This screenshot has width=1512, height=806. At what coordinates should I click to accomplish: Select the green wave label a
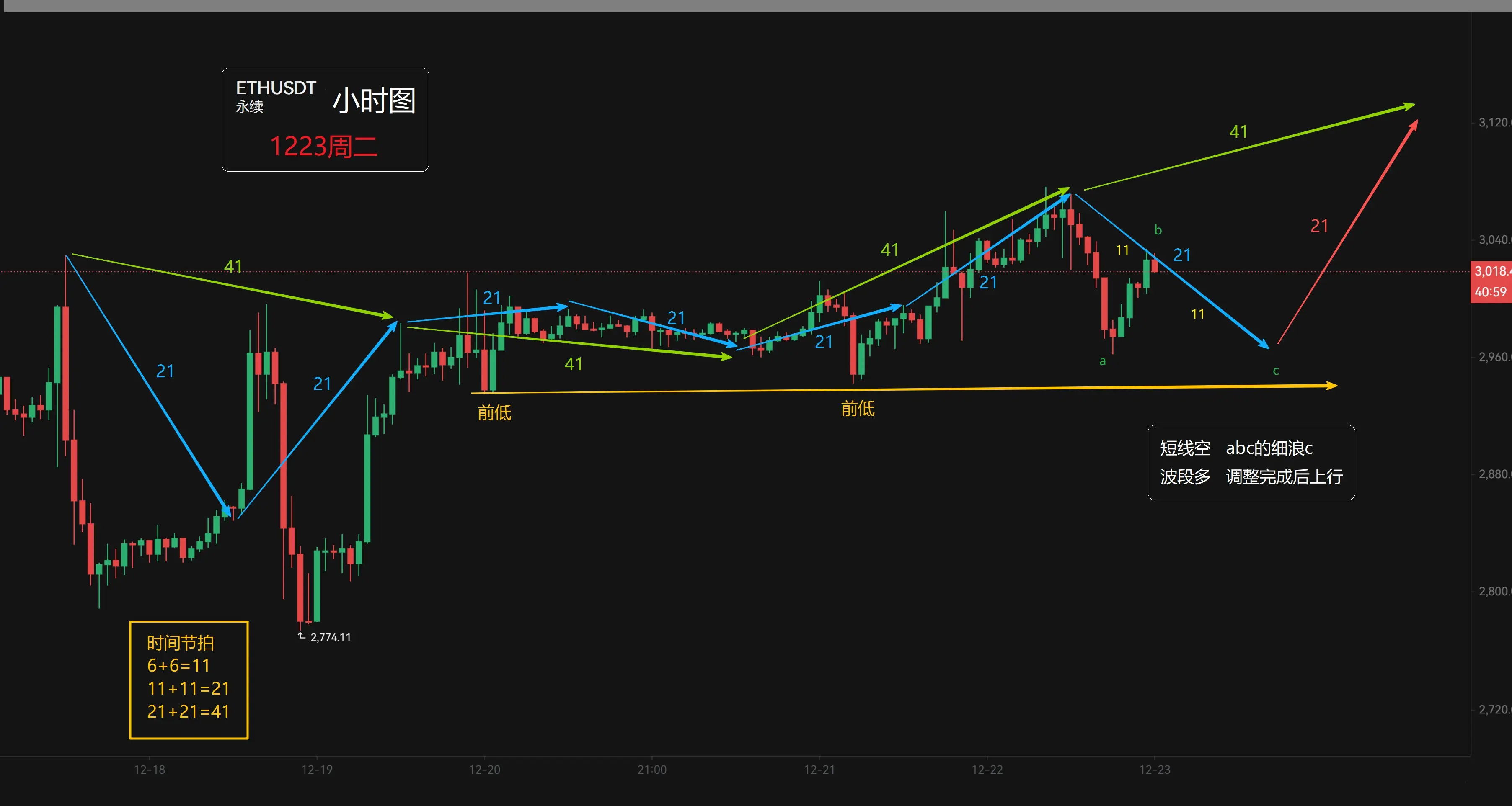click(x=1102, y=361)
